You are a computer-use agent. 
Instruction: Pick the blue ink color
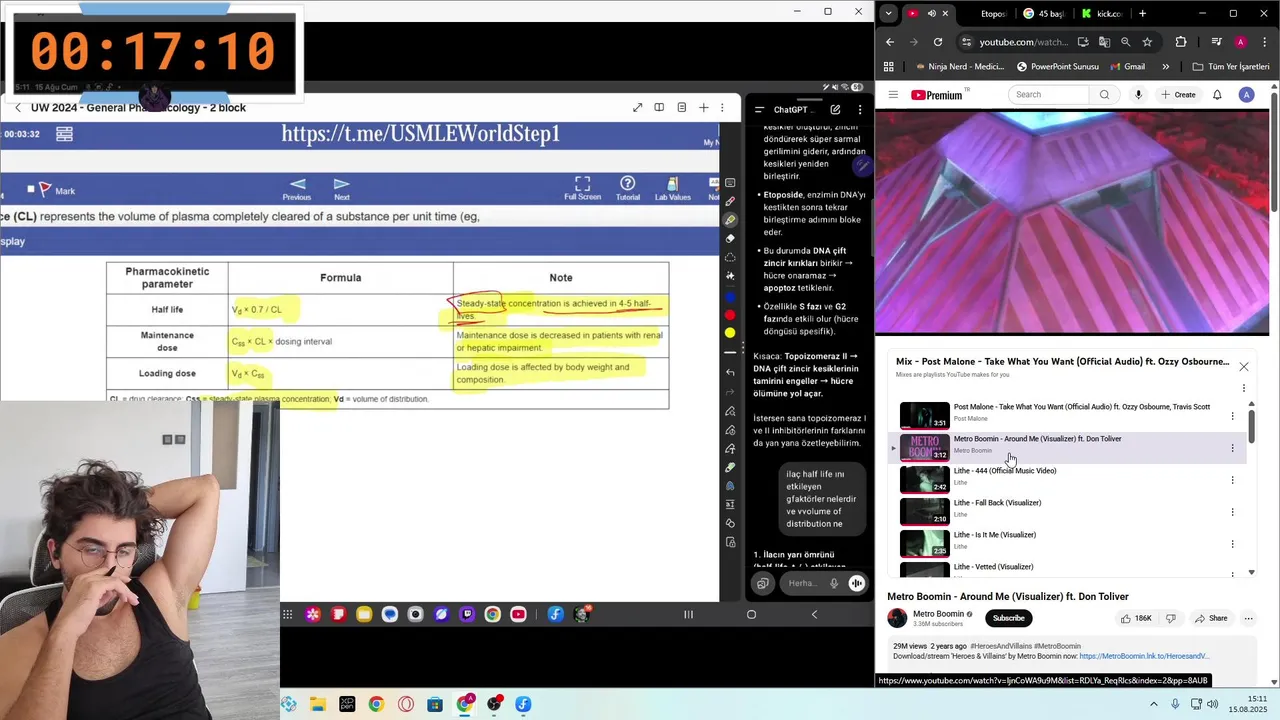(730, 296)
